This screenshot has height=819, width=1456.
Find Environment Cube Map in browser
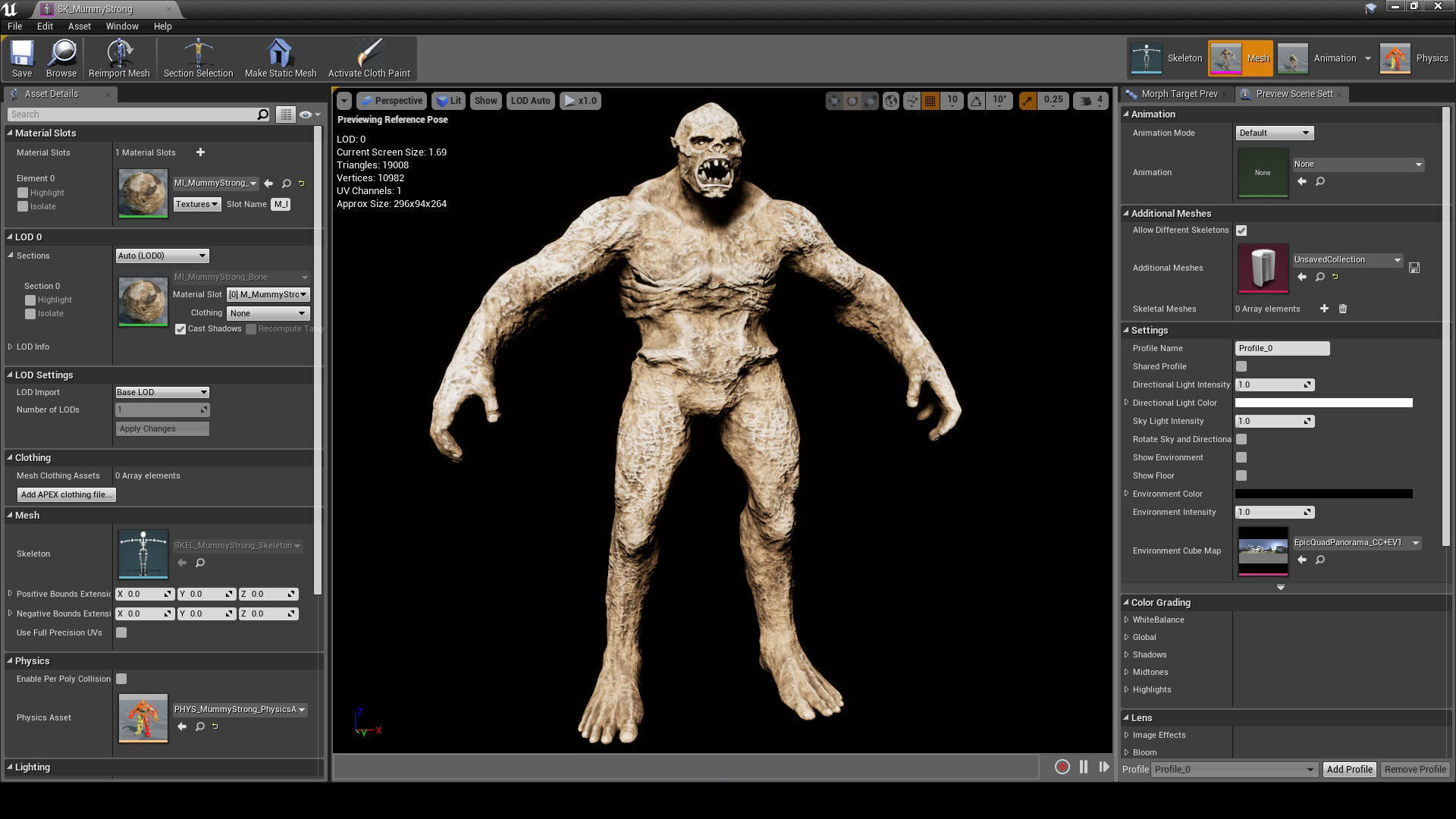click(1319, 560)
